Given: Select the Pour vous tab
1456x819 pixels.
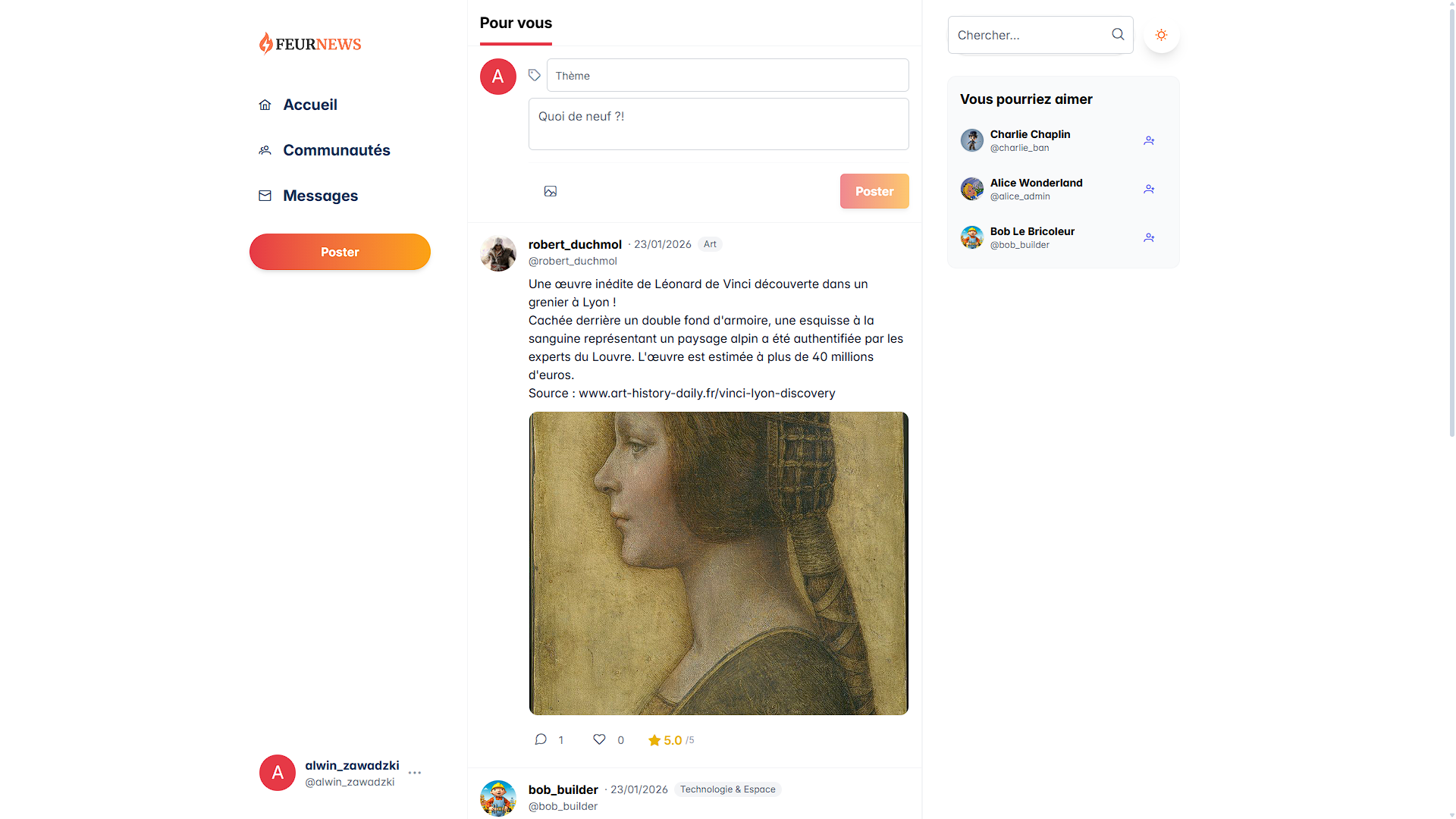Looking at the screenshot, I should [x=516, y=23].
